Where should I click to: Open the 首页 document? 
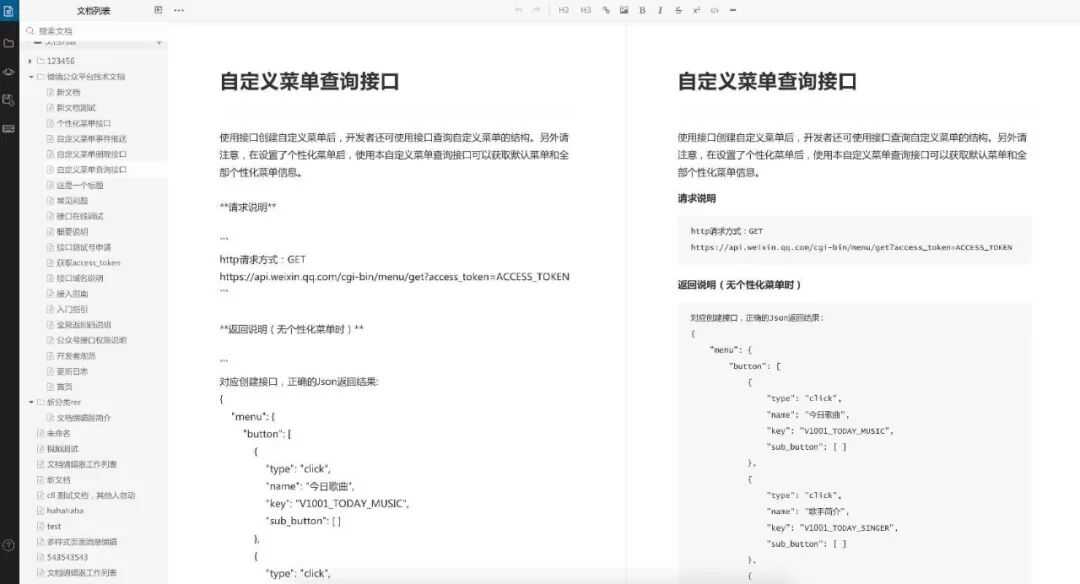(x=64, y=387)
